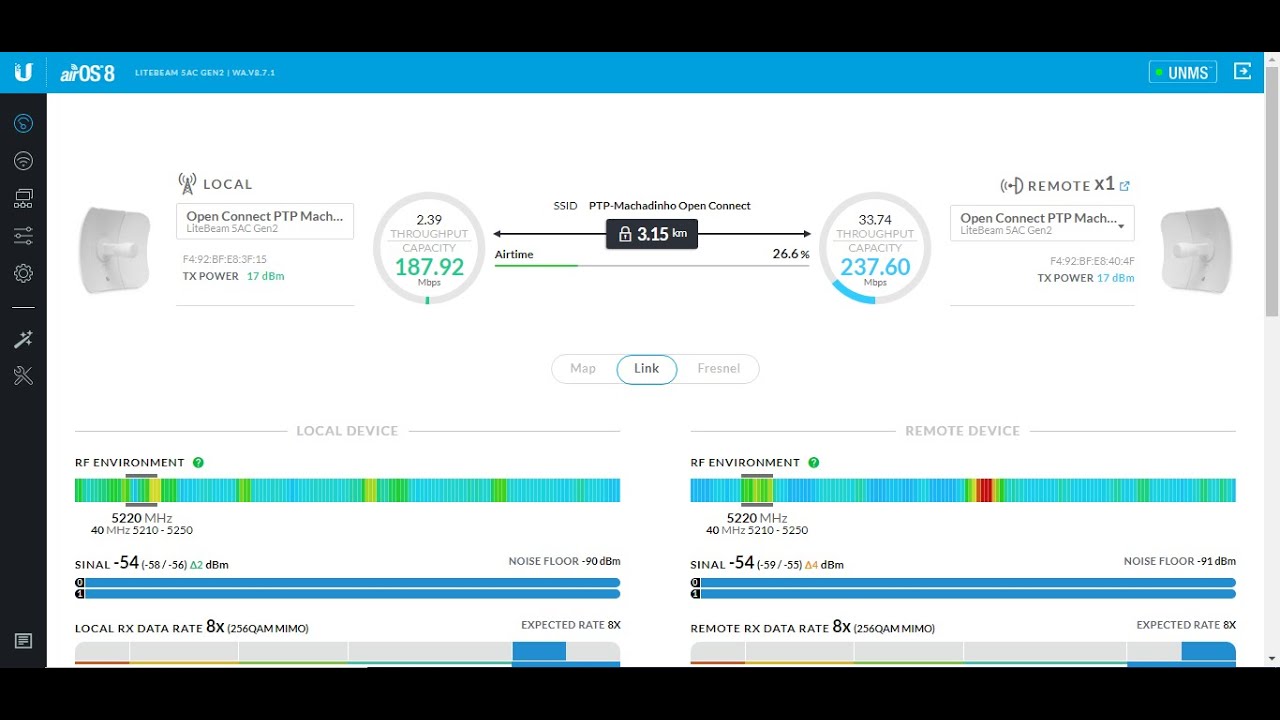Click the local throughput capacity gauge
This screenshot has height=720, width=1280.
[x=429, y=248]
